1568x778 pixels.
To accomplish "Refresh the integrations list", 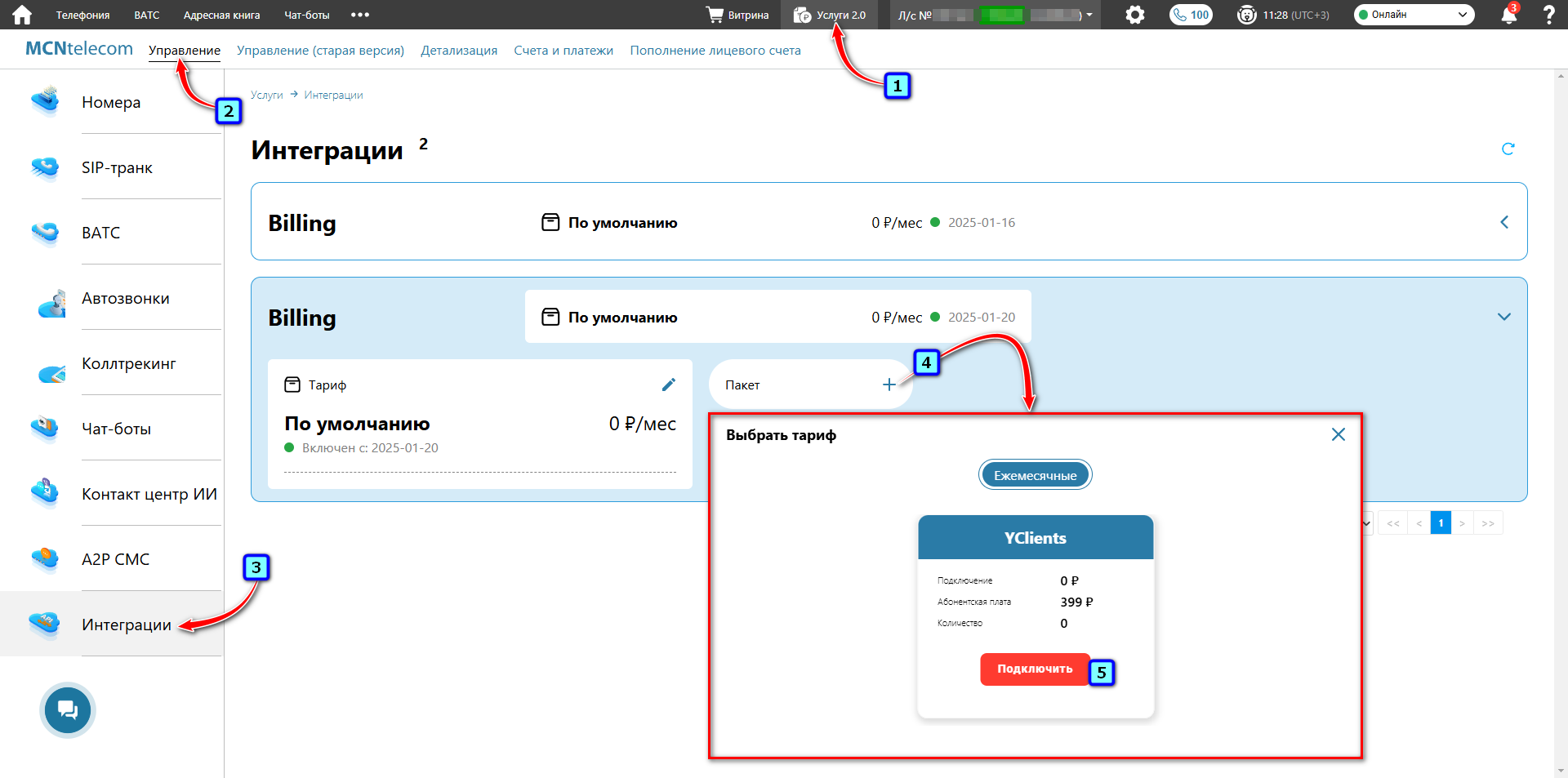I will [1508, 149].
